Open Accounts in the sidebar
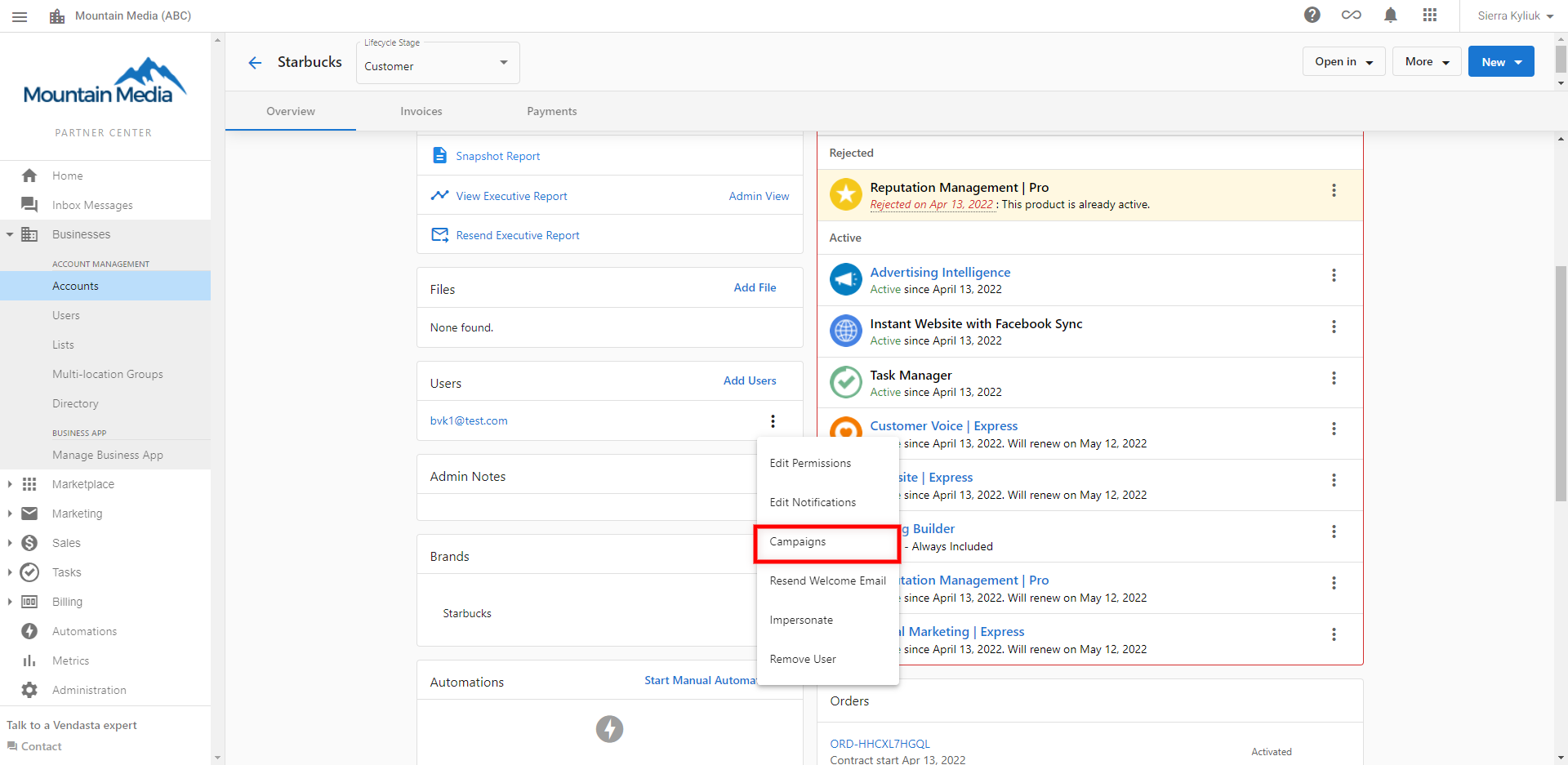 pyautogui.click(x=105, y=286)
